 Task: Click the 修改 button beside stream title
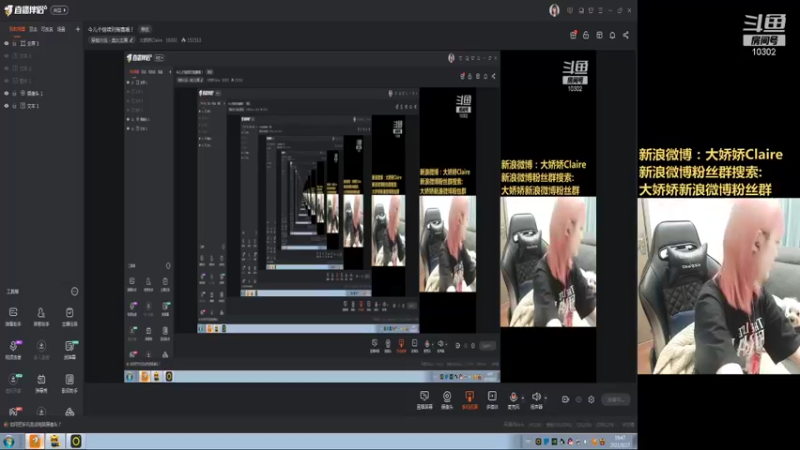[145, 29]
